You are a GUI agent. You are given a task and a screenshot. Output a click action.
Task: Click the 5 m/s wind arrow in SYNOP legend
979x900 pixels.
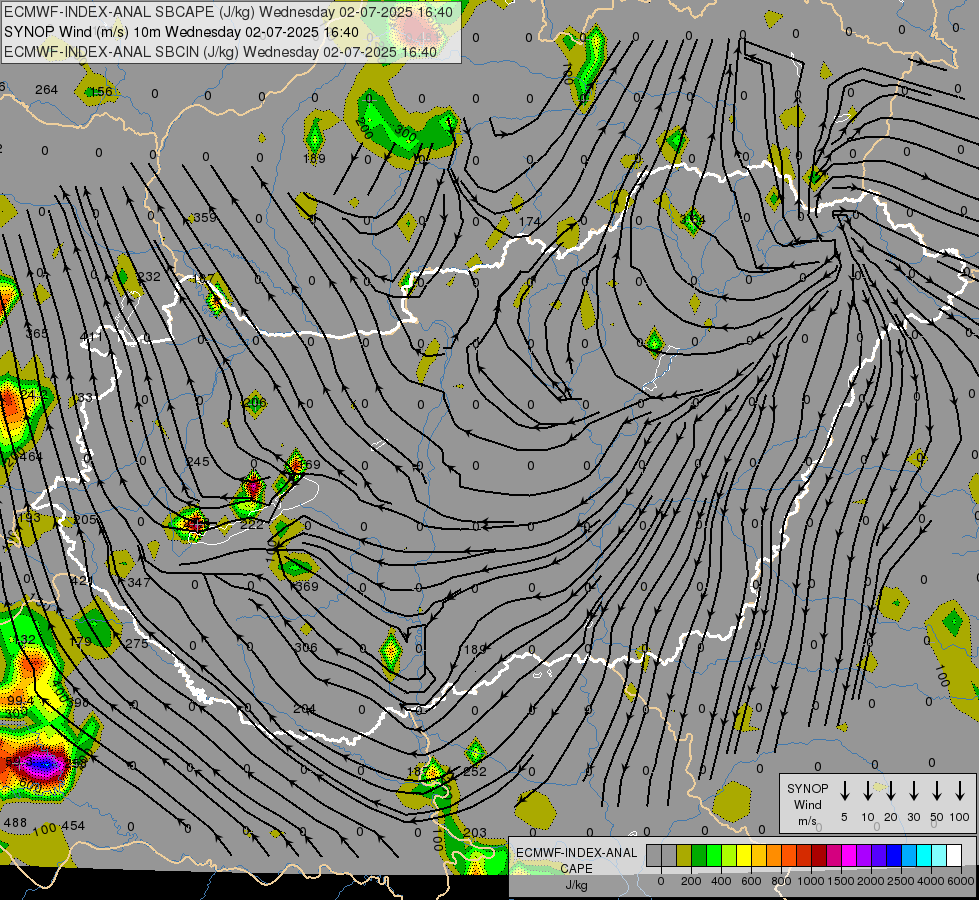pyautogui.click(x=845, y=791)
